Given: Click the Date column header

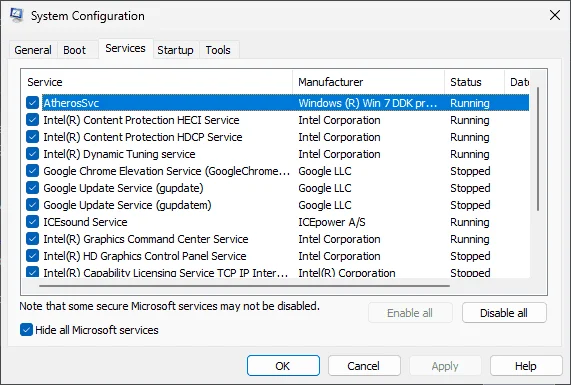Looking at the screenshot, I should 517,82.
